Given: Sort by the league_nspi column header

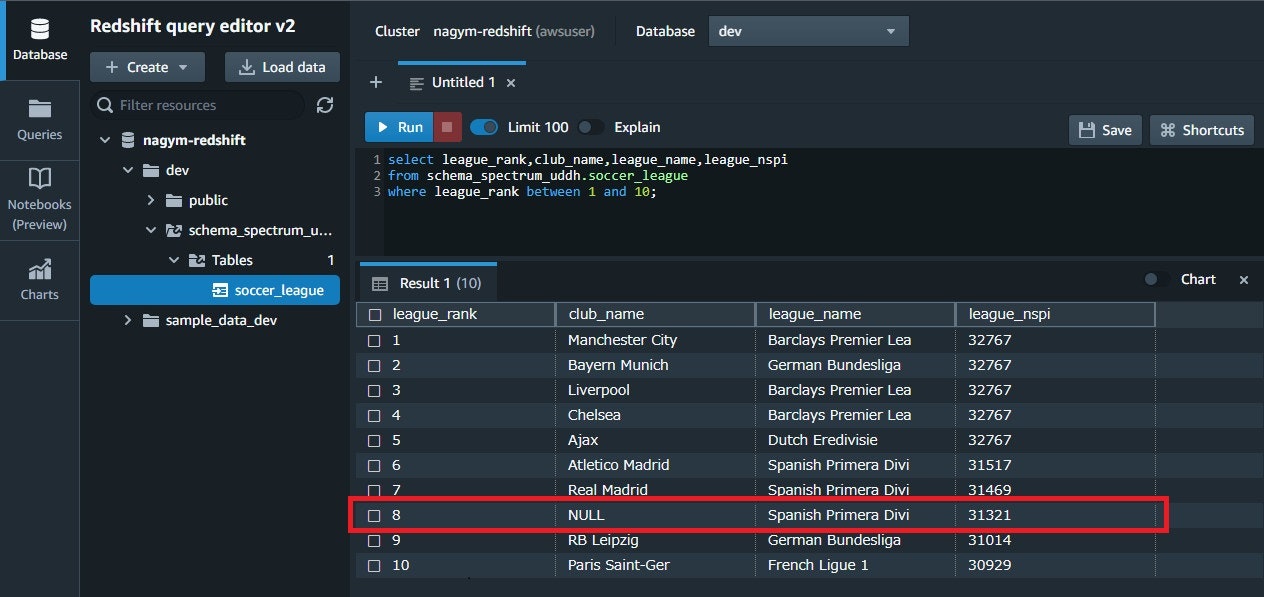Looking at the screenshot, I should point(1055,314).
